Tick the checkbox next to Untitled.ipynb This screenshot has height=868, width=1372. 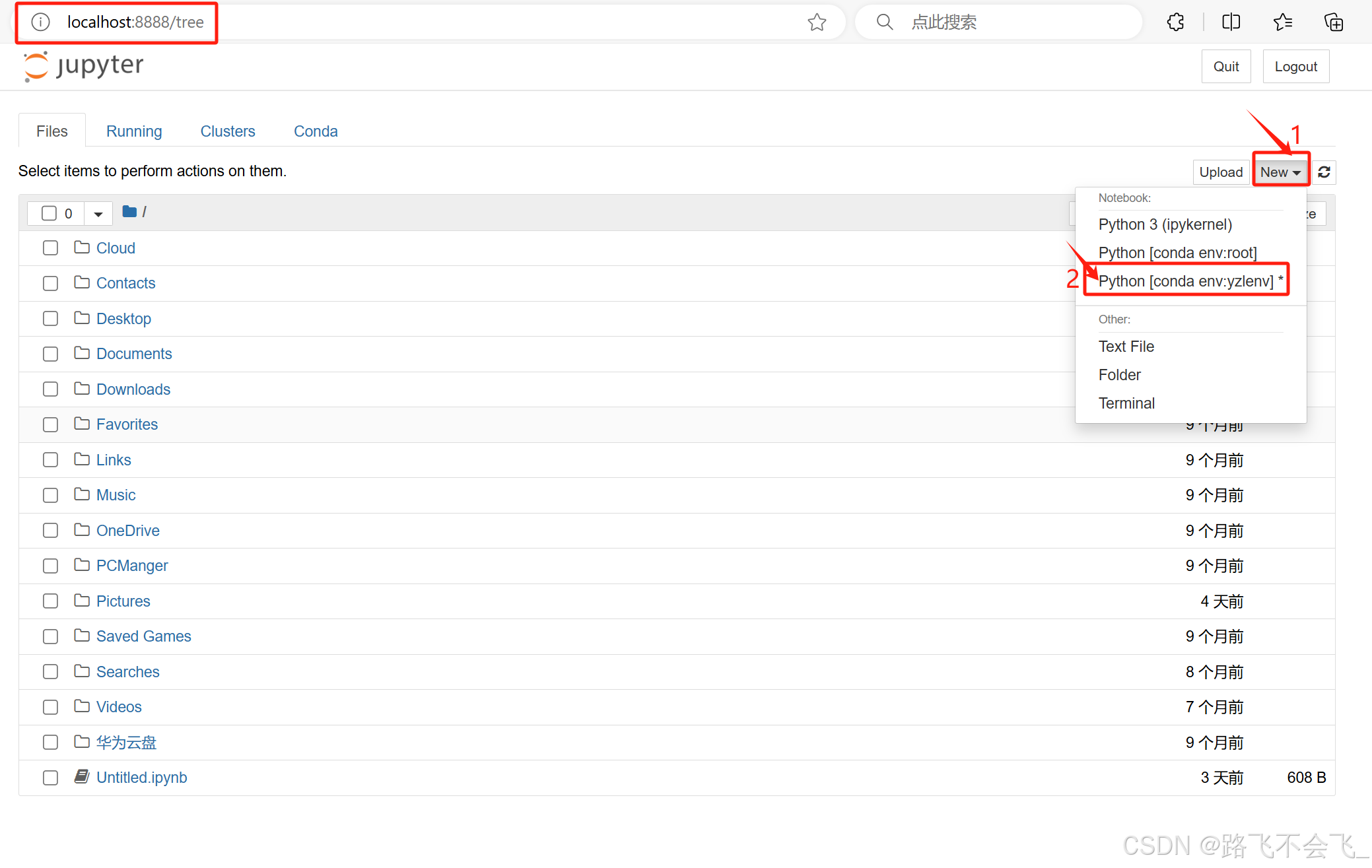tap(50, 778)
